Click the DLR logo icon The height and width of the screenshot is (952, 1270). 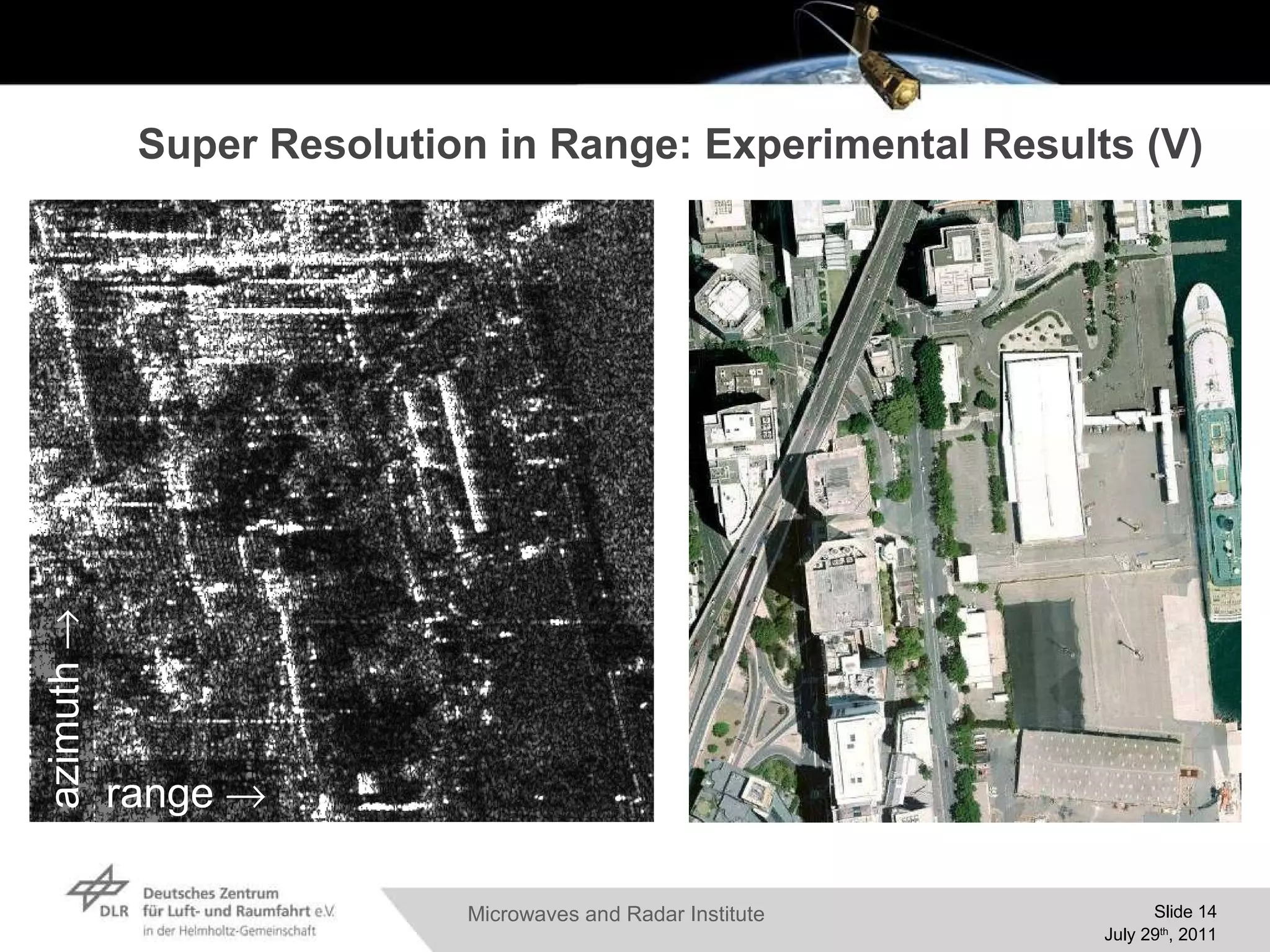[97, 891]
